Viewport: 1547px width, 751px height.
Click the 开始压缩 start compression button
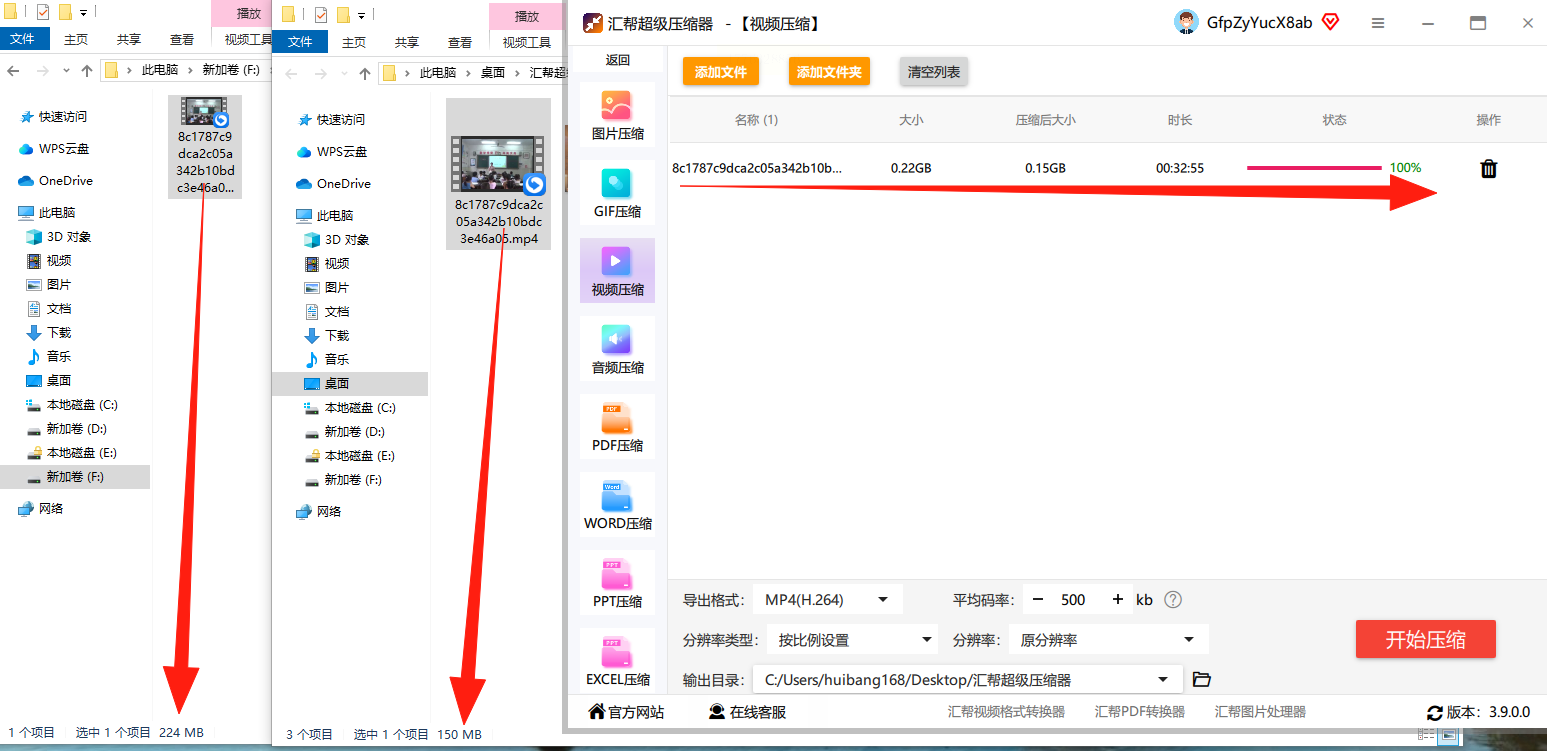(1425, 639)
